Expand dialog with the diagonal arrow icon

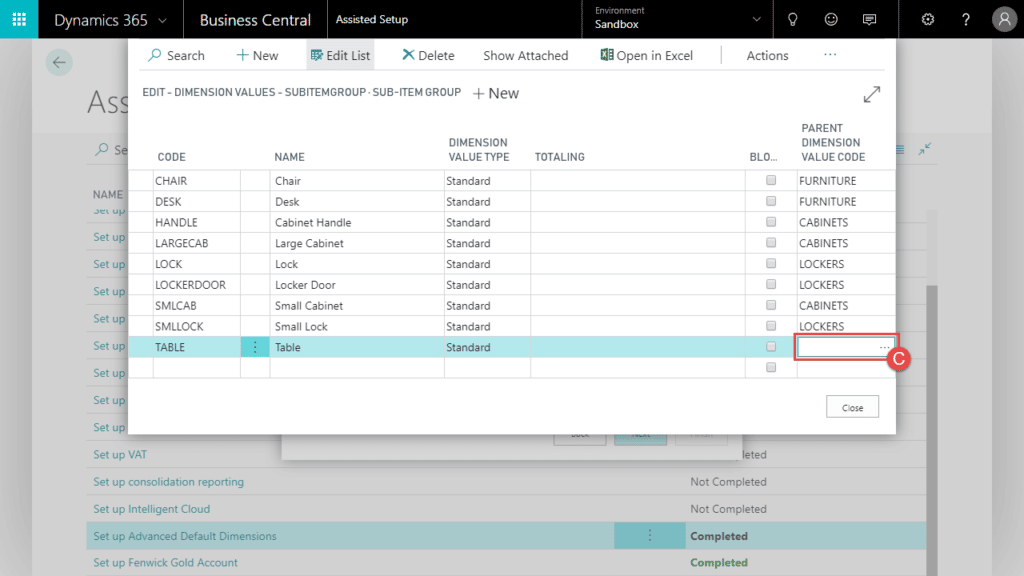pyautogui.click(x=872, y=94)
